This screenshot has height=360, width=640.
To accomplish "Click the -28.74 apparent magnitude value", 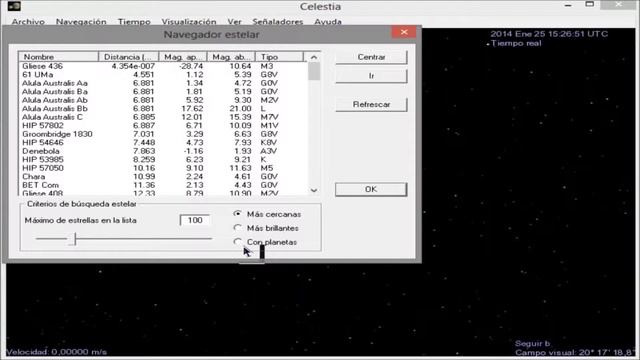I will (x=191, y=66).
